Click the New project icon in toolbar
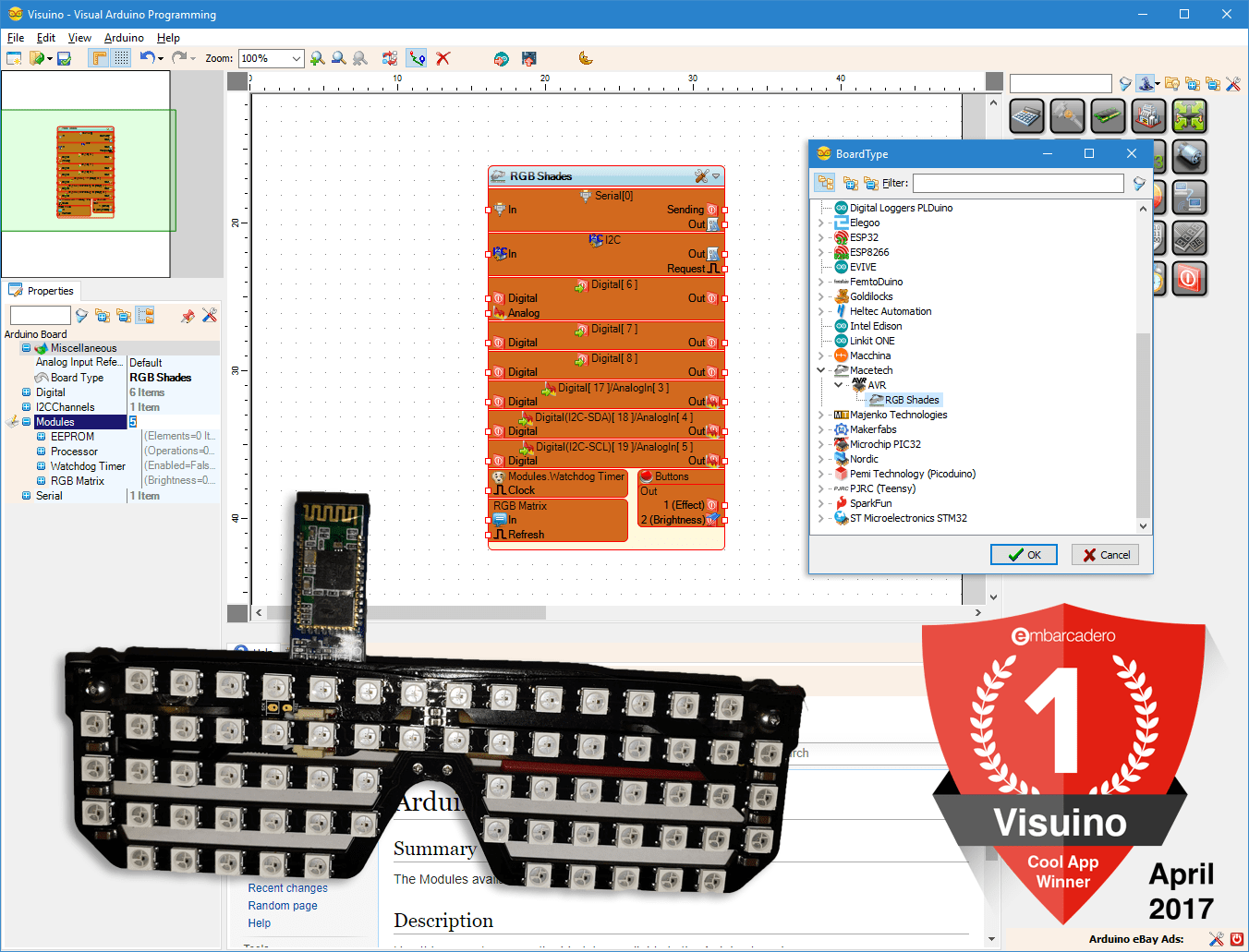The image size is (1249, 952). (x=14, y=58)
